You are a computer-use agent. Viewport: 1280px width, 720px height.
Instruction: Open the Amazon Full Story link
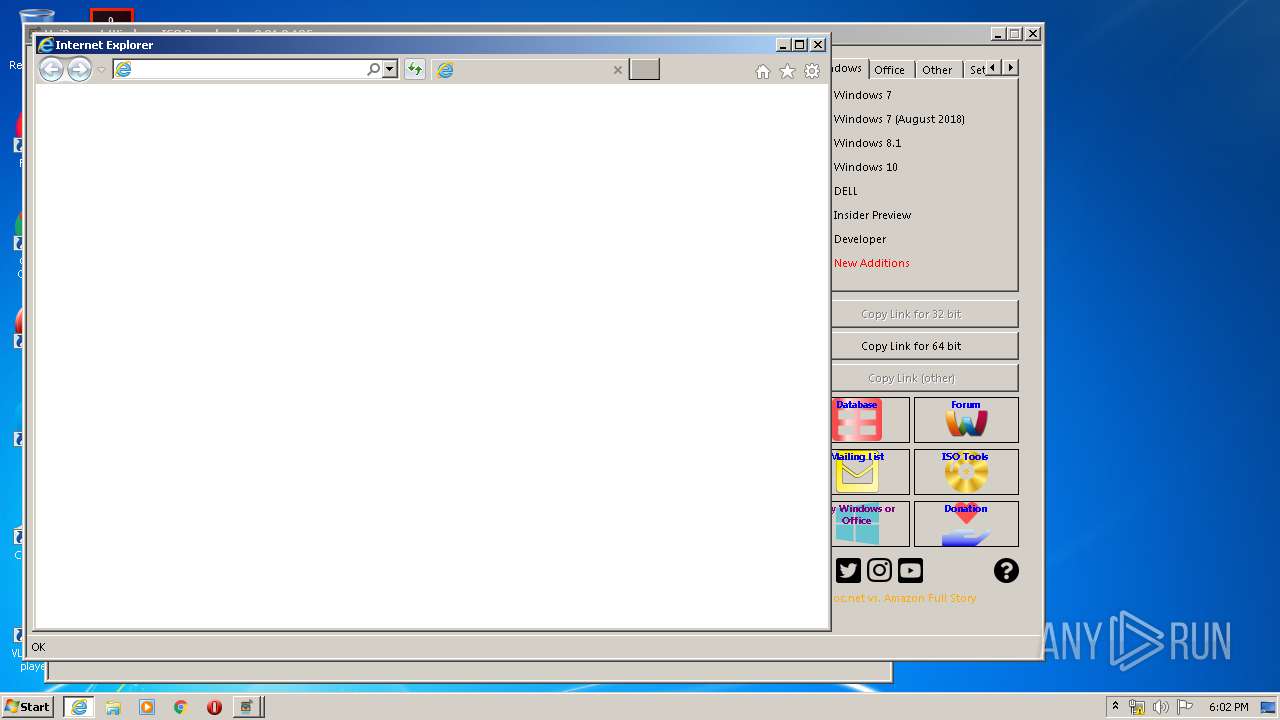pyautogui.click(x=904, y=598)
